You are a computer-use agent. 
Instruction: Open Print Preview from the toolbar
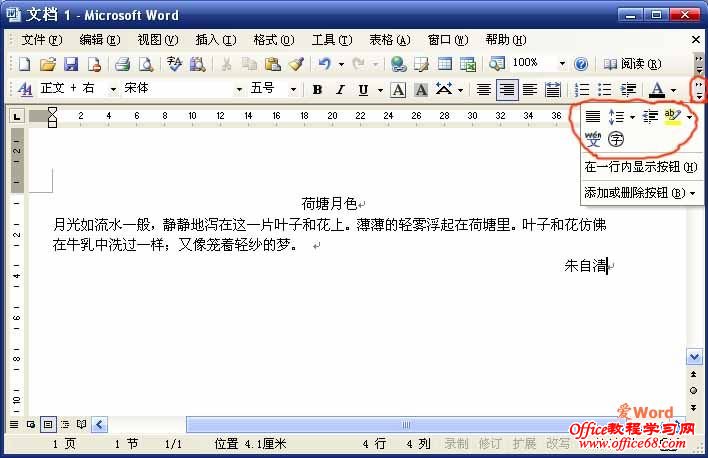(146, 64)
